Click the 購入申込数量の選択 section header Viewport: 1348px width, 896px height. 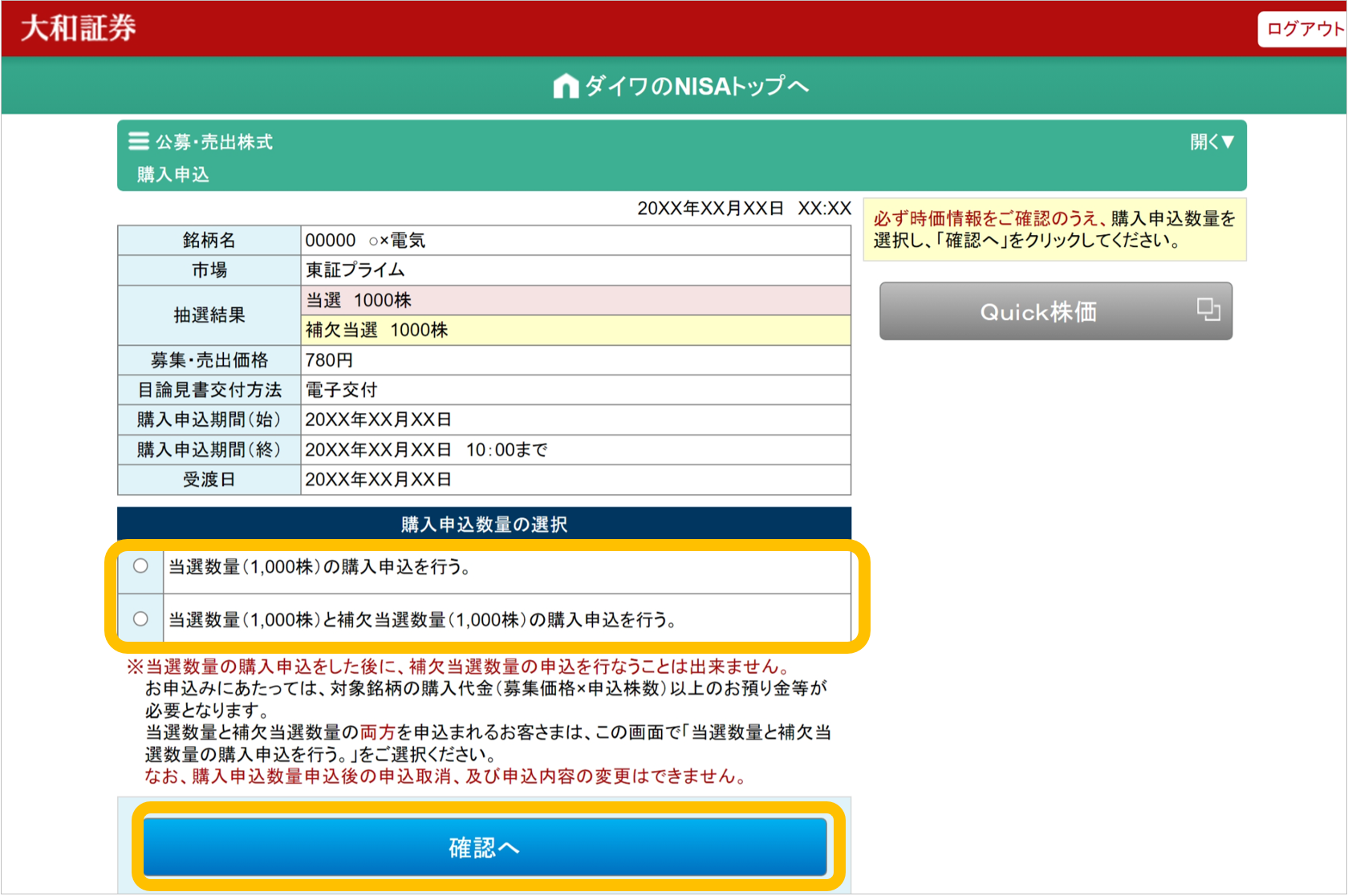click(x=485, y=524)
